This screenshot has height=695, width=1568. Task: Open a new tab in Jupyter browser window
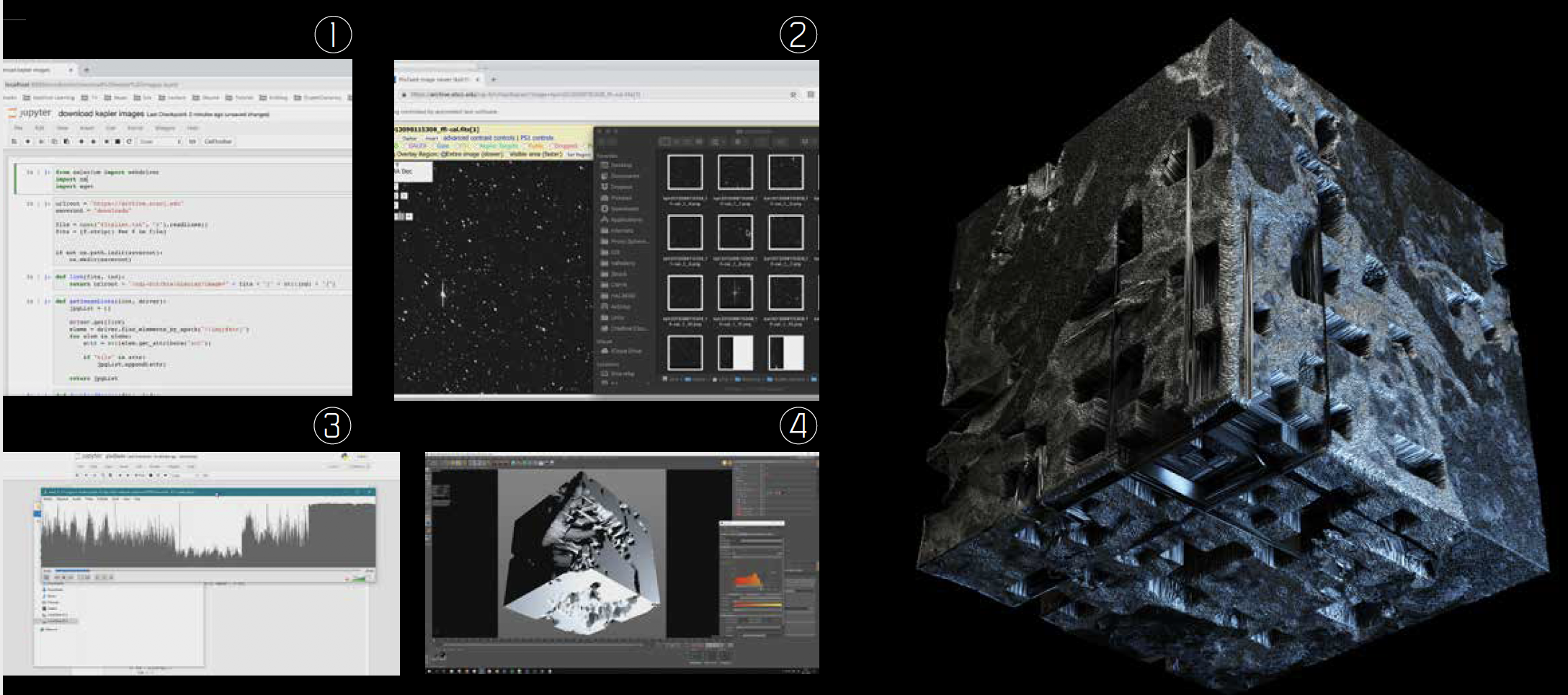[x=86, y=70]
